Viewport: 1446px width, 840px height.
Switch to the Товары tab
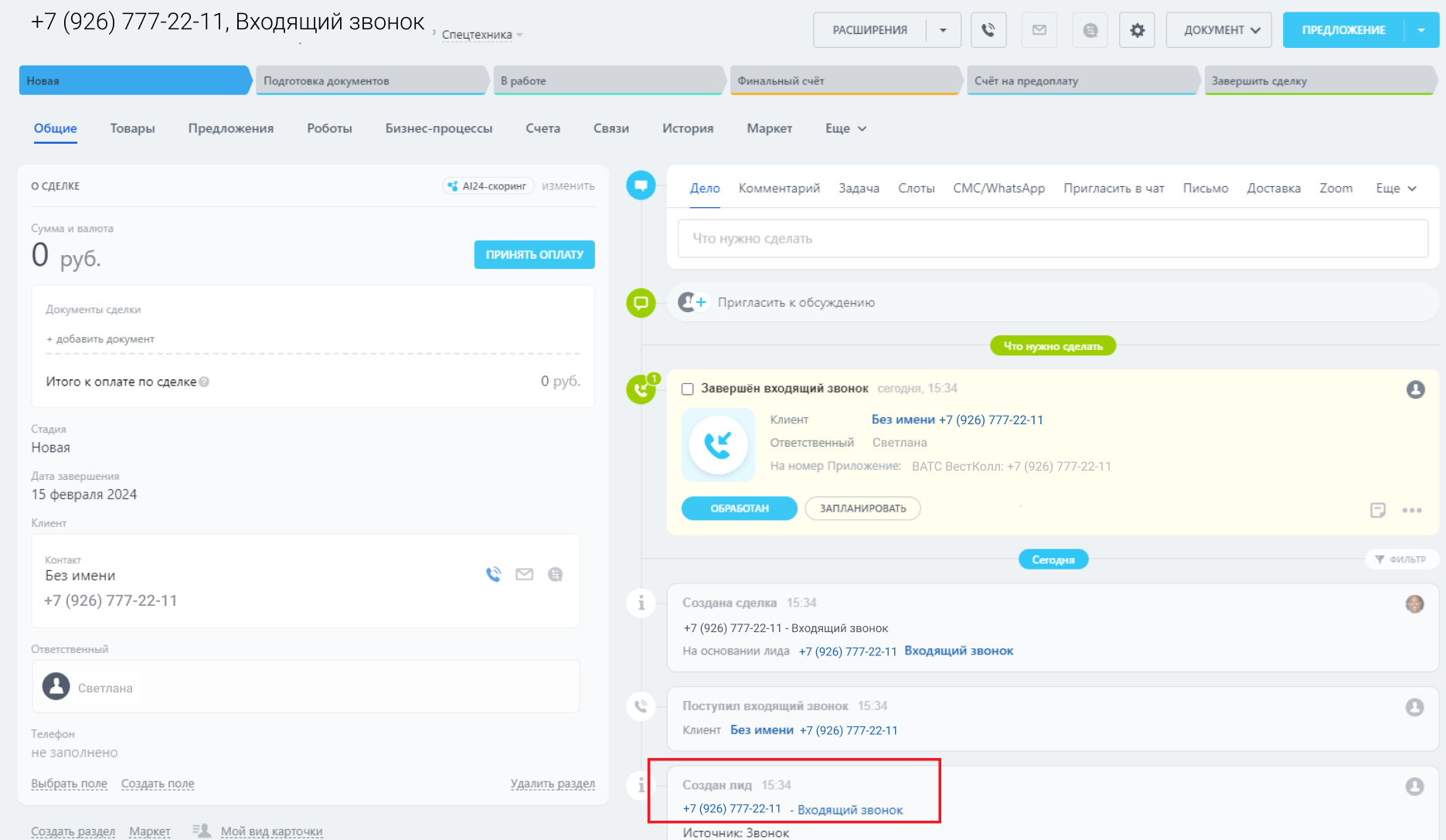point(132,128)
